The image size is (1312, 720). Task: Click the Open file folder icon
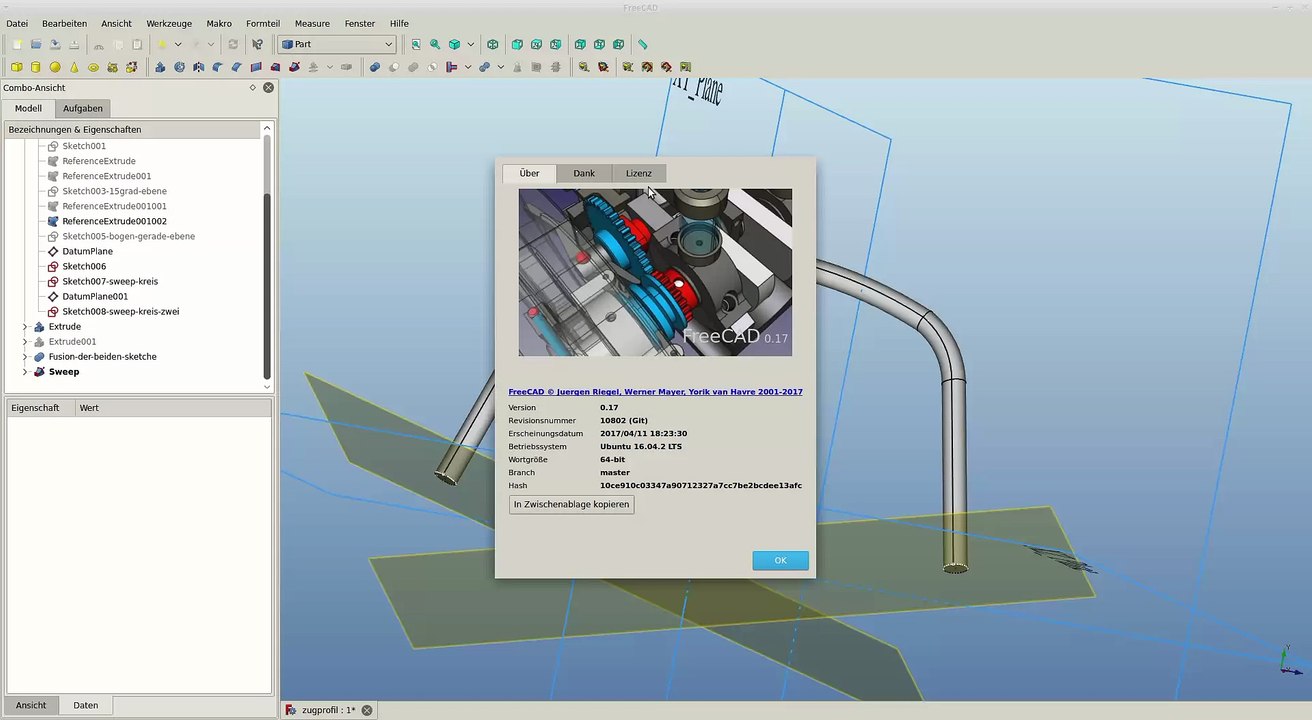36,44
